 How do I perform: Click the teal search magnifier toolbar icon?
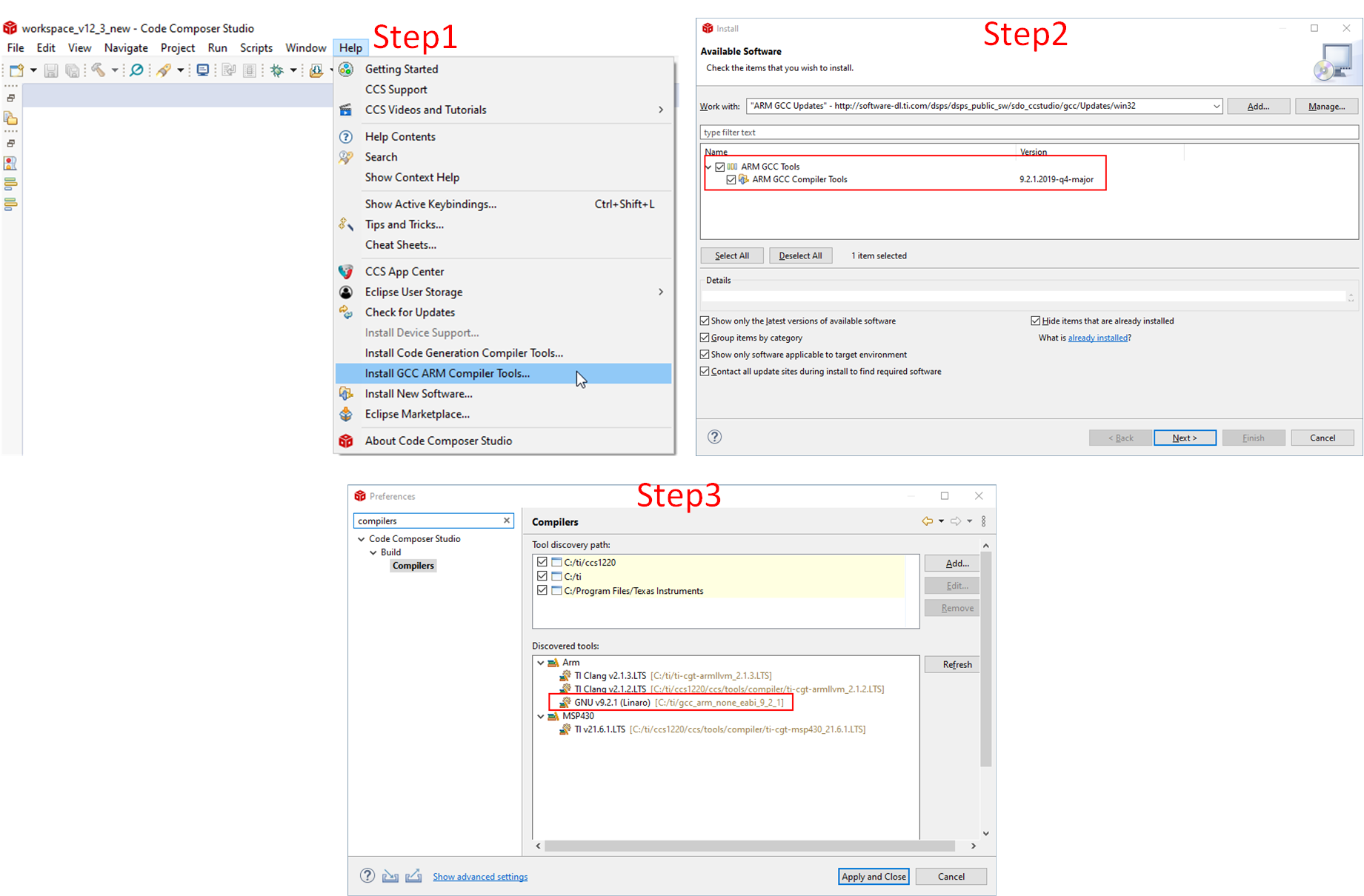(x=136, y=70)
